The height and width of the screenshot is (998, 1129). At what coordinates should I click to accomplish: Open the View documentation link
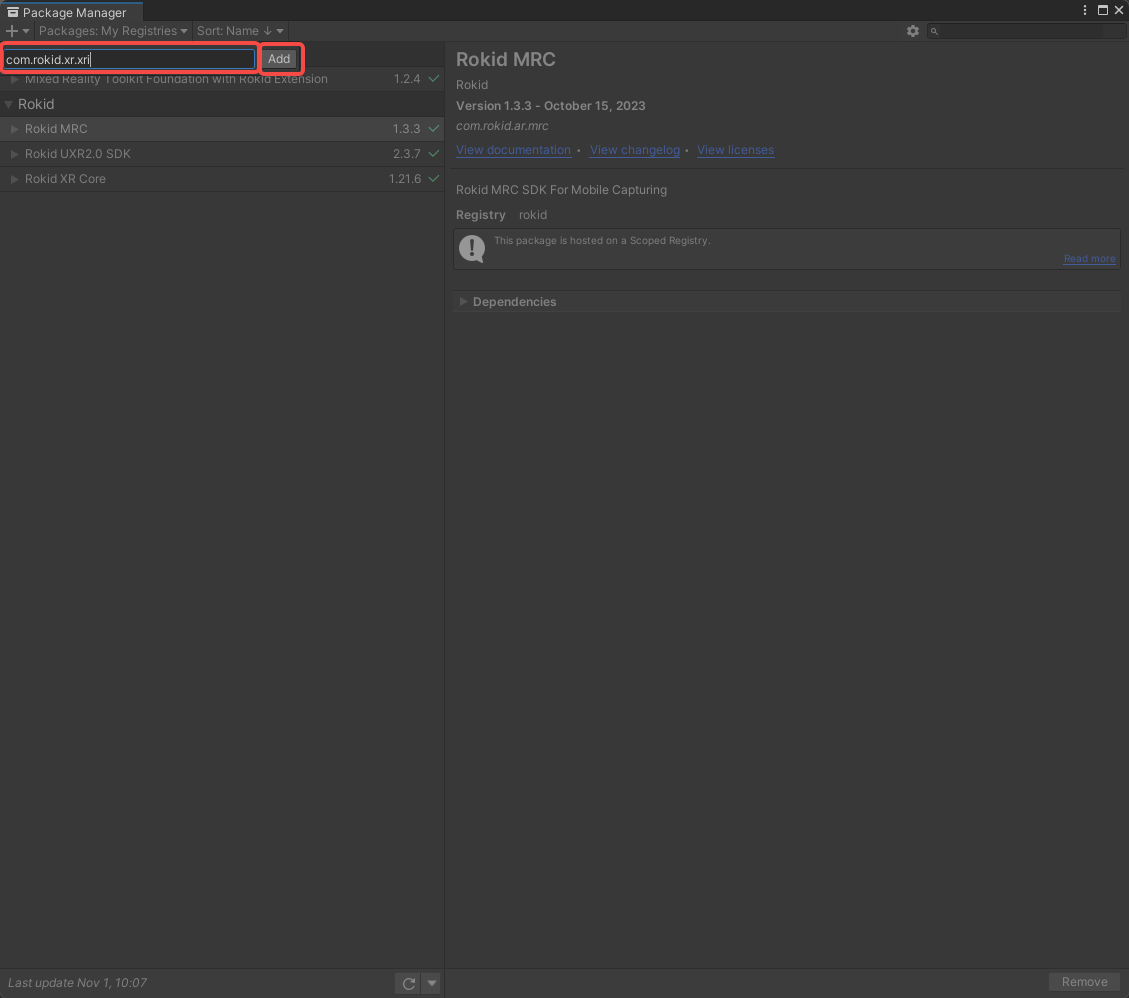click(513, 150)
